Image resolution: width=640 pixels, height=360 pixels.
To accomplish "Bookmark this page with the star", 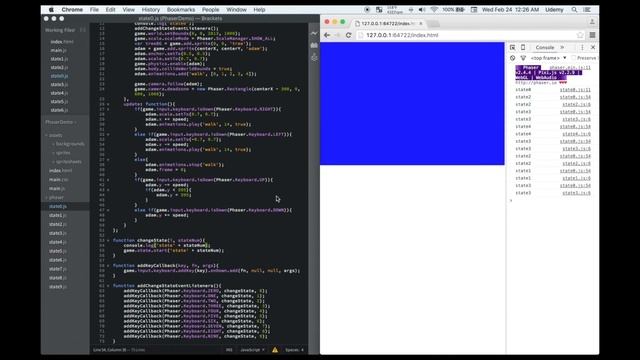I will tap(580, 35).
